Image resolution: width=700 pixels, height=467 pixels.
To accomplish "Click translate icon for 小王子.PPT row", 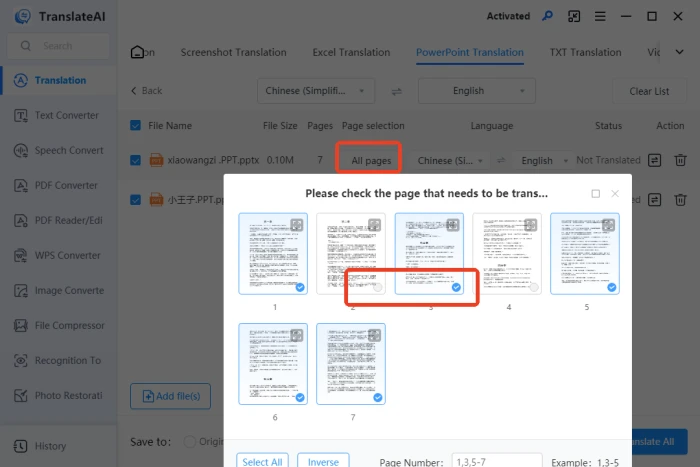I will [x=654, y=200].
